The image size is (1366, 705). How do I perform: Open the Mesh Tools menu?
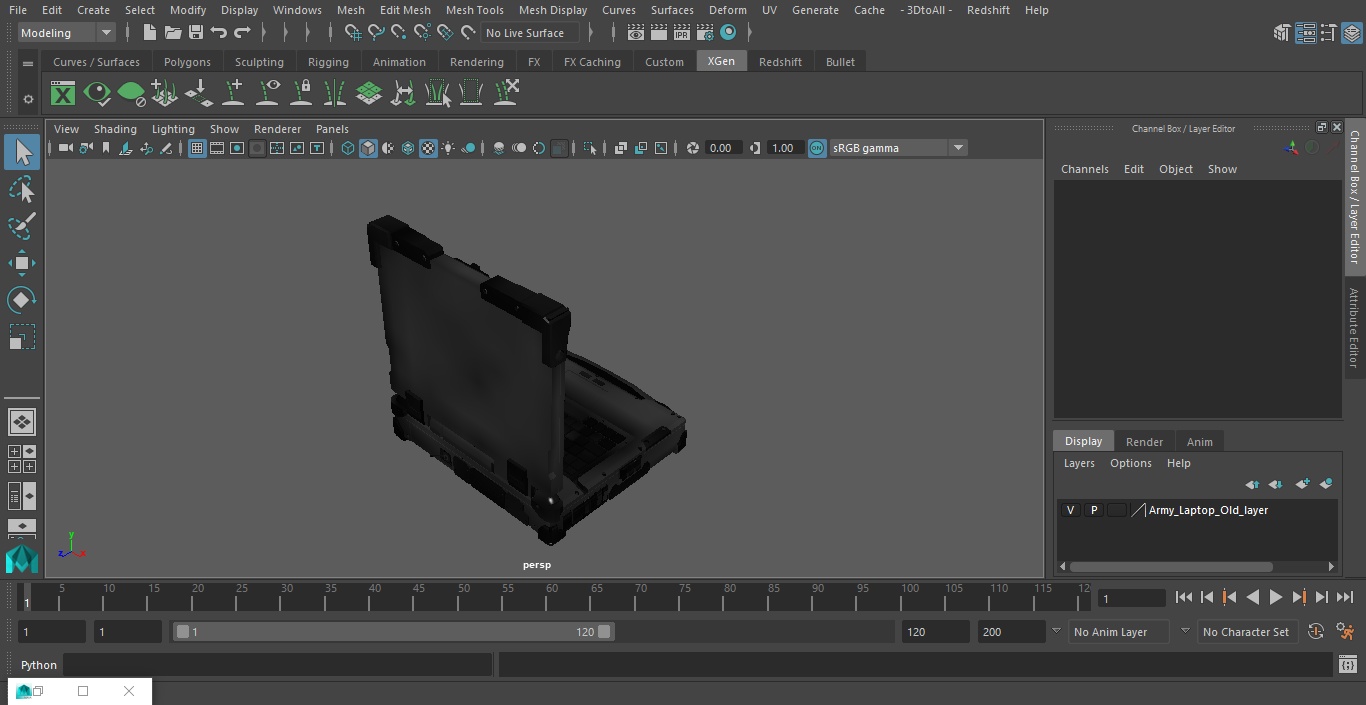[x=474, y=10]
